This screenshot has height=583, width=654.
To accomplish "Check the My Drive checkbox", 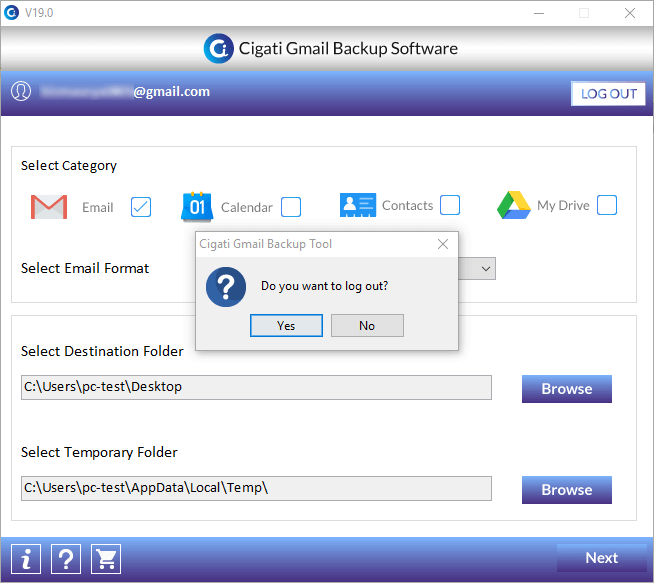I will [607, 205].
